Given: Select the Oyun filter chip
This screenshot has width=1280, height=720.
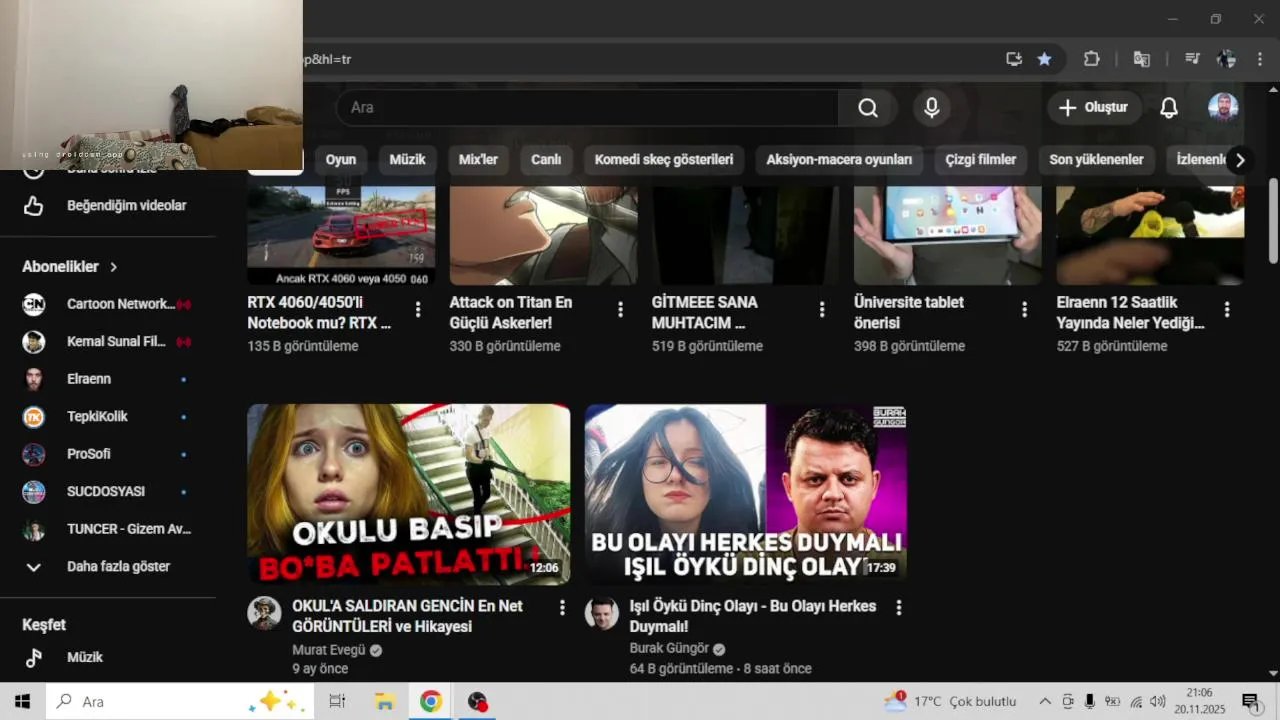Looking at the screenshot, I should [x=341, y=160].
